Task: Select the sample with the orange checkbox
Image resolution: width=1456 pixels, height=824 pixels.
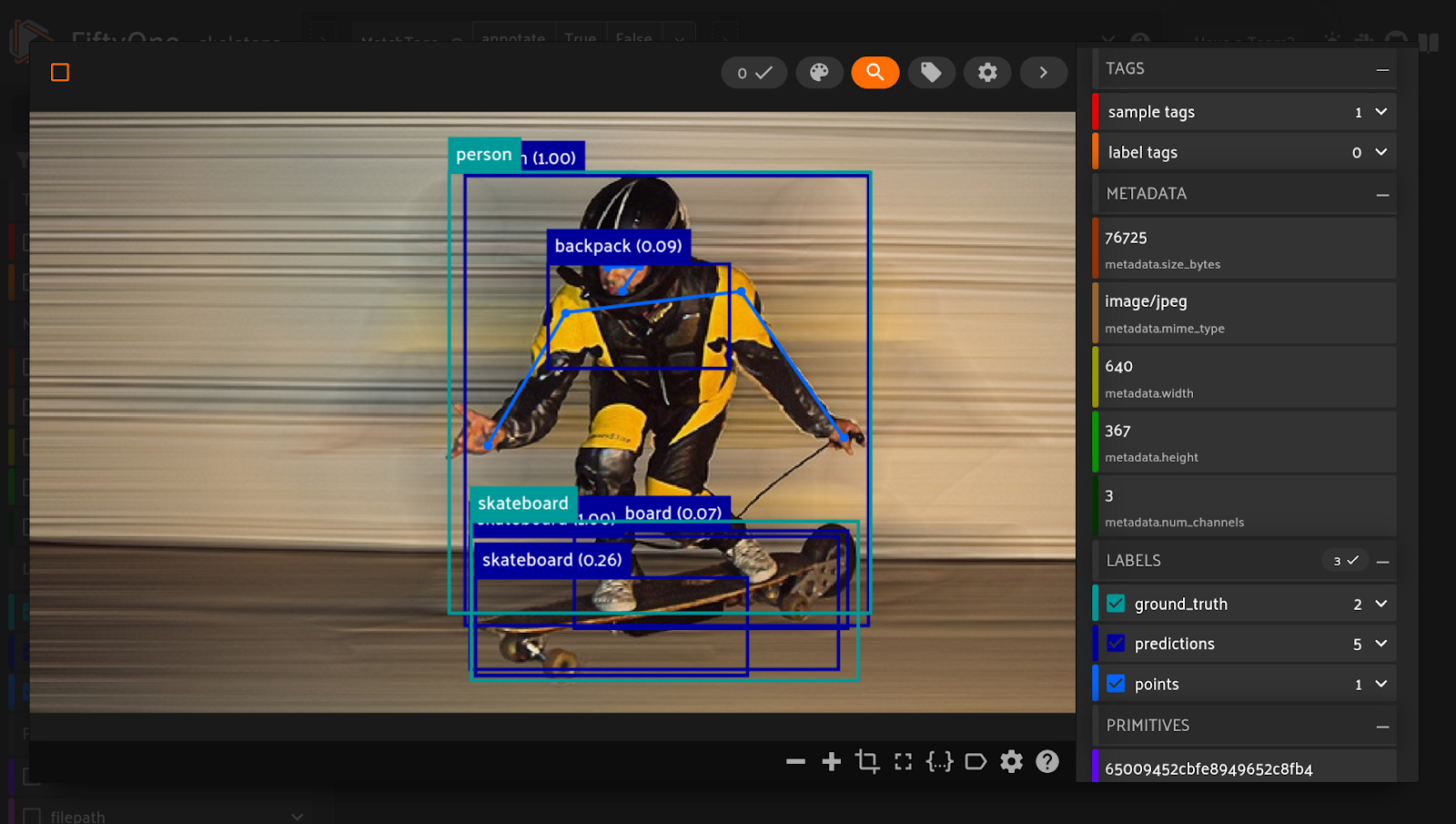Action: tap(60, 73)
